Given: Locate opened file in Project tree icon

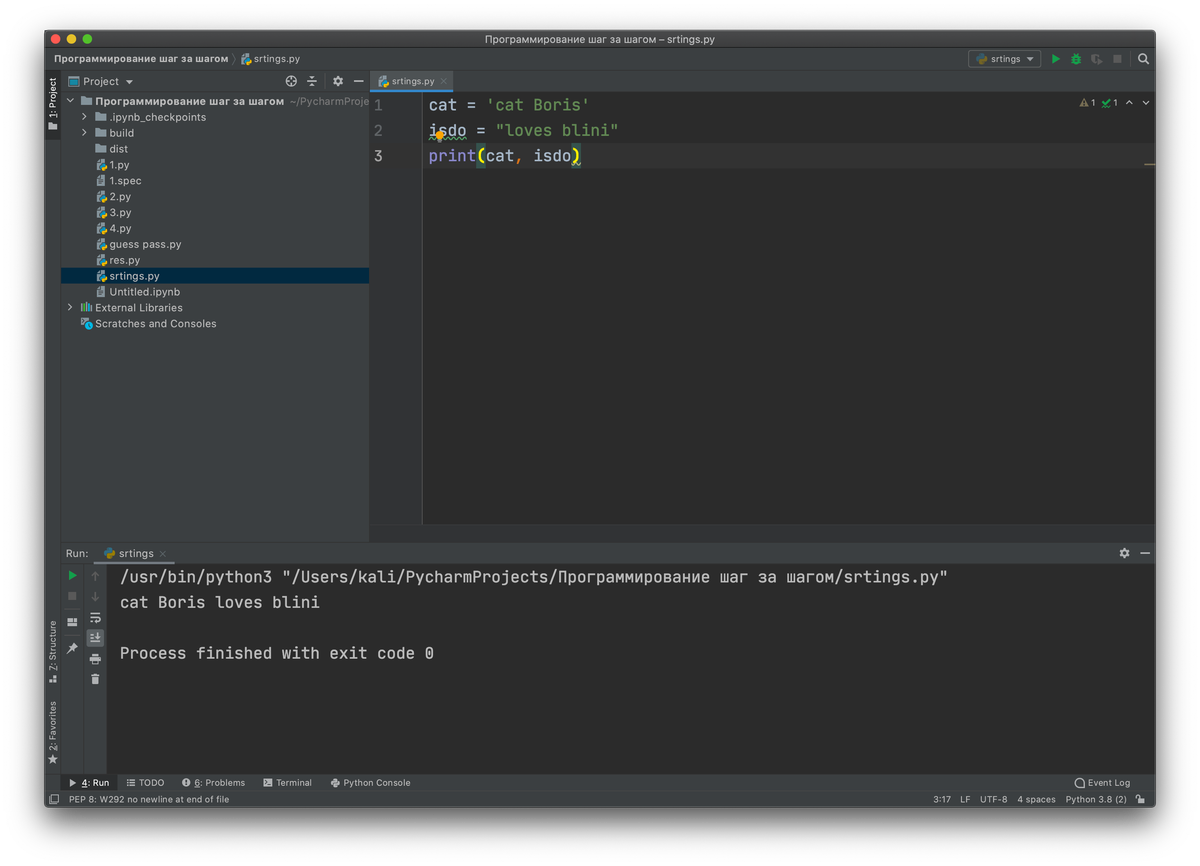Looking at the screenshot, I should tap(291, 81).
